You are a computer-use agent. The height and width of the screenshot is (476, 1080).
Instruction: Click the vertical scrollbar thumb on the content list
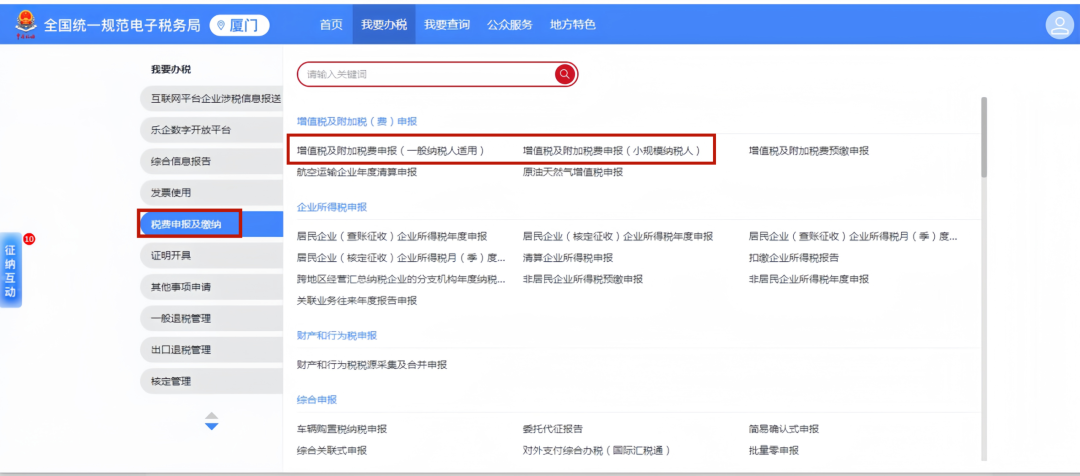point(984,138)
